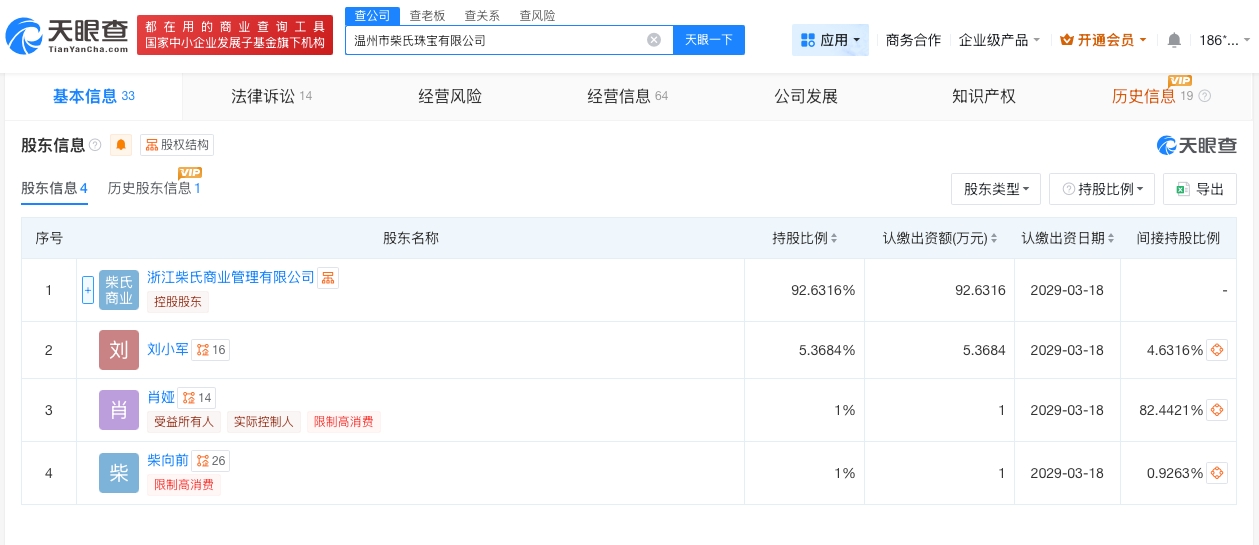This screenshot has width=1259, height=545.
Task: Open the 经营风险 tab
Action: (x=450, y=96)
